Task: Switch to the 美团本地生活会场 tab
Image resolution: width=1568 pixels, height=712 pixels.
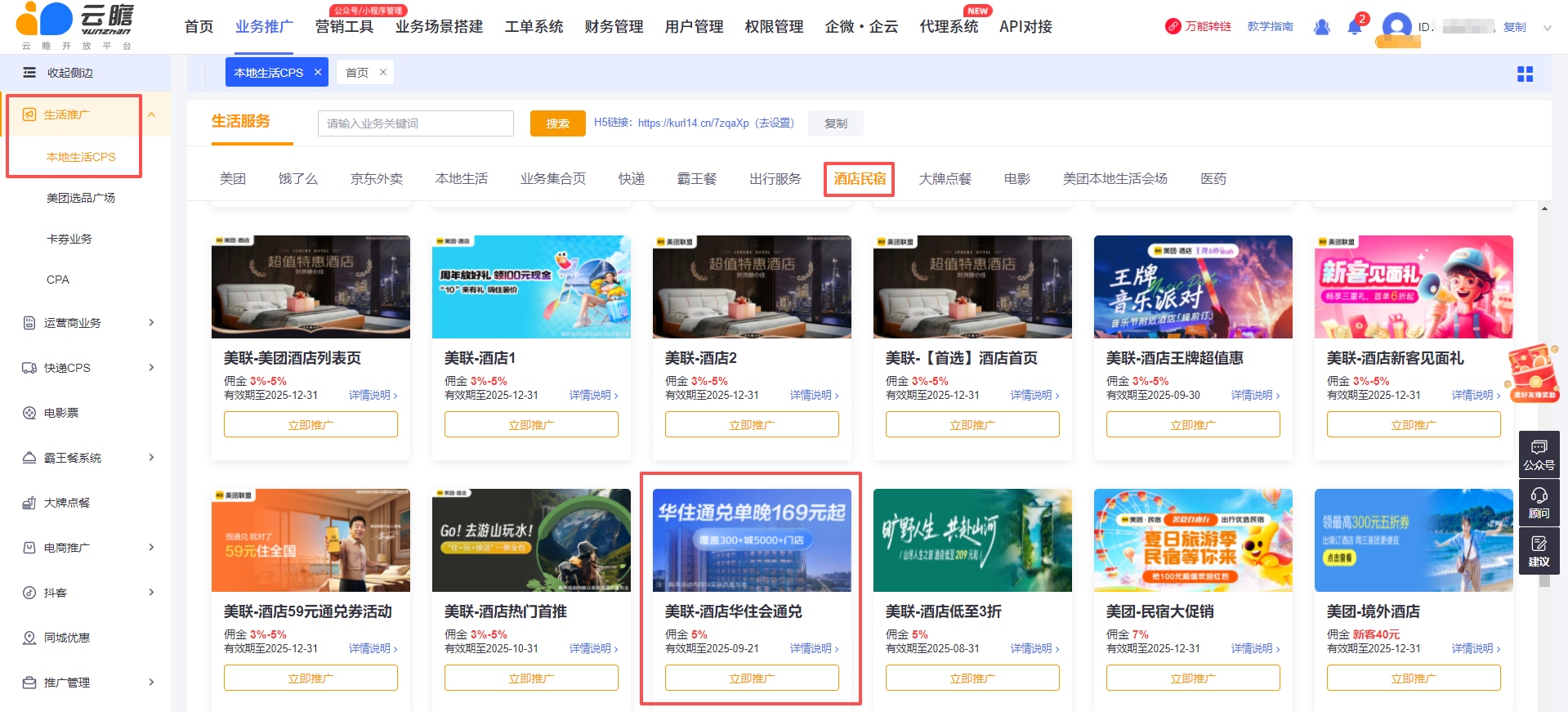Action: (1115, 179)
